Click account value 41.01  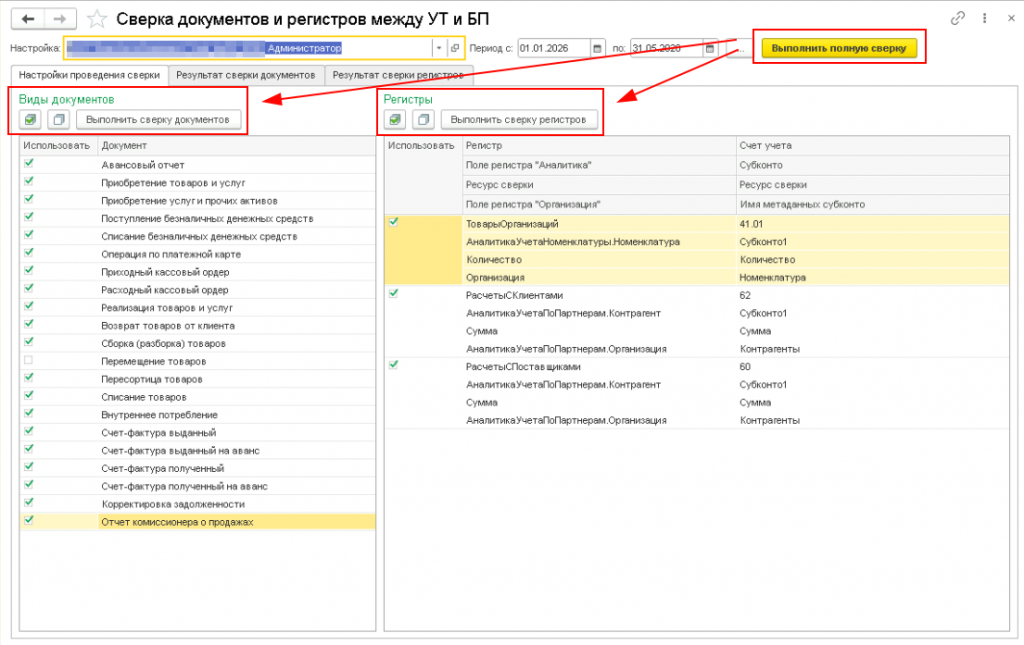coord(751,224)
